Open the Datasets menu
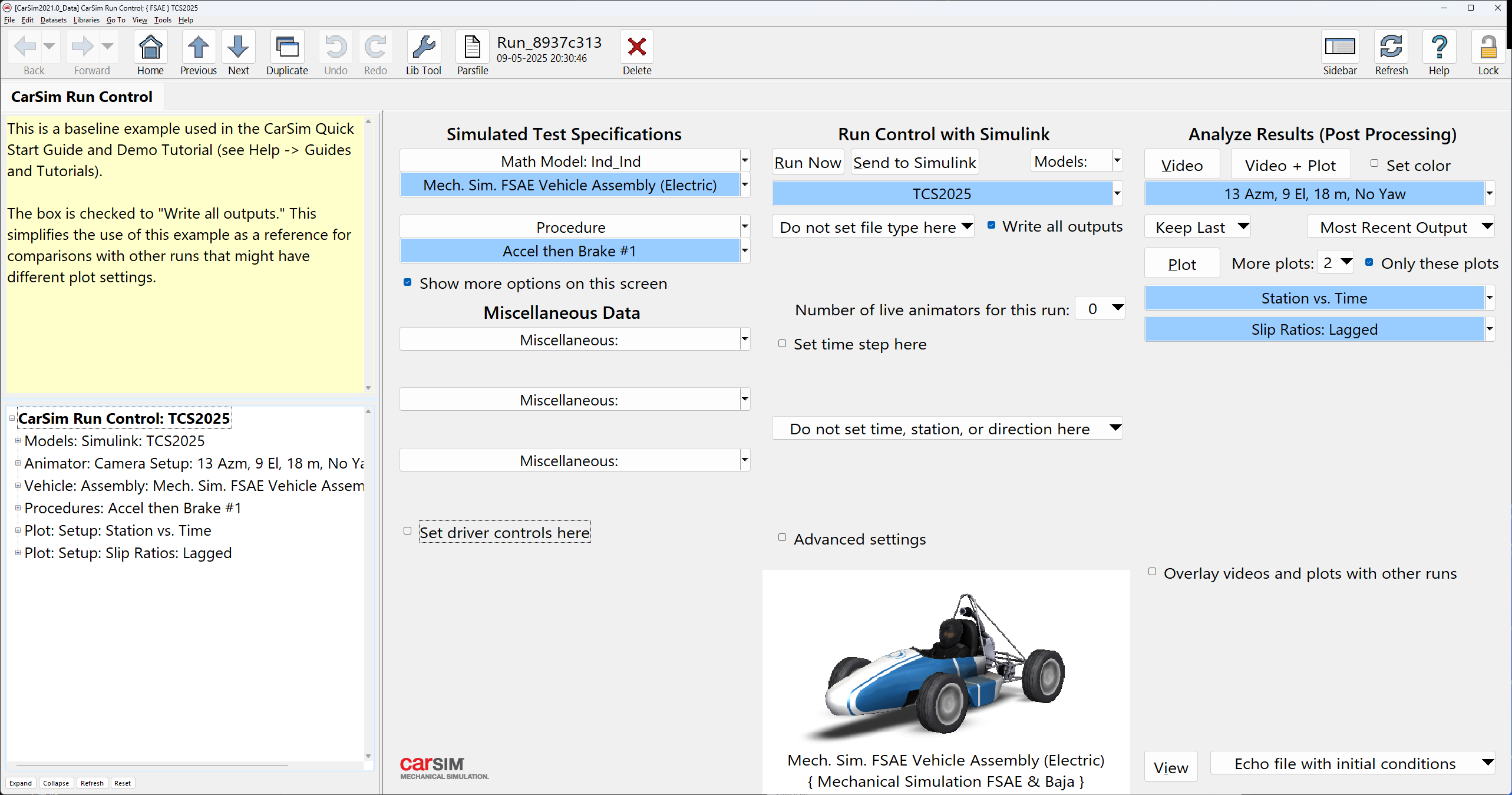Viewport: 1512px width, 795px height. pos(53,20)
